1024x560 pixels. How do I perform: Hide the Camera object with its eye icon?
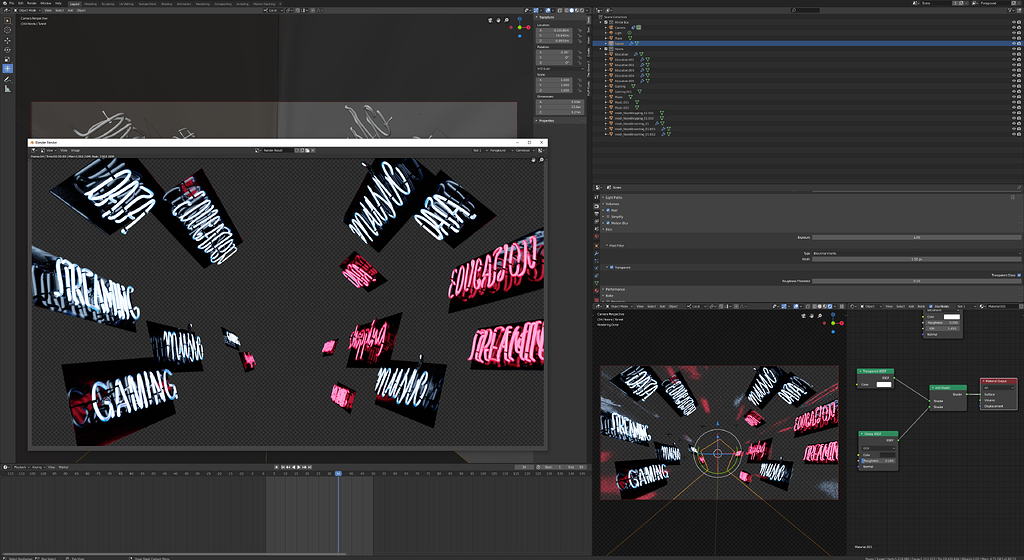(1014, 27)
